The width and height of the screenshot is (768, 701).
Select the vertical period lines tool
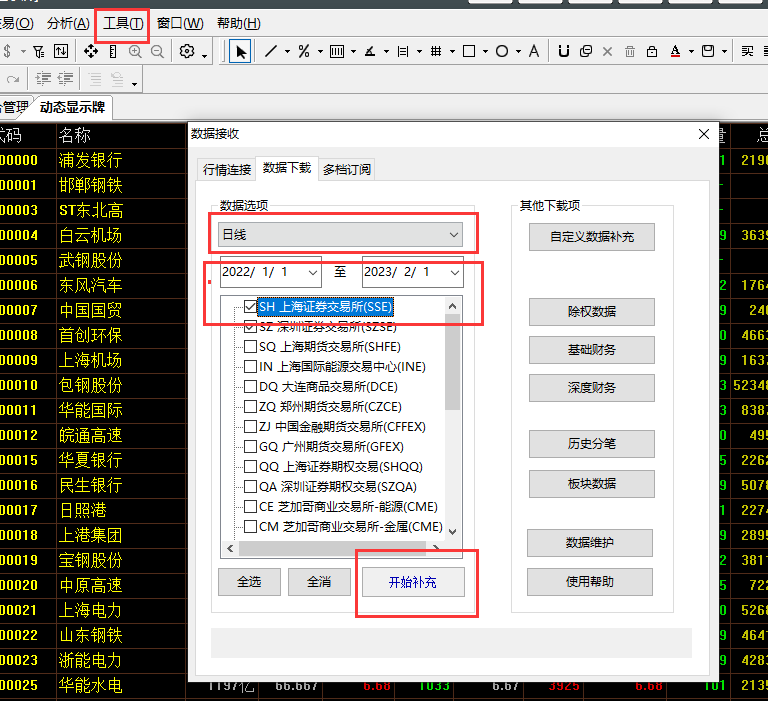(x=337, y=51)
